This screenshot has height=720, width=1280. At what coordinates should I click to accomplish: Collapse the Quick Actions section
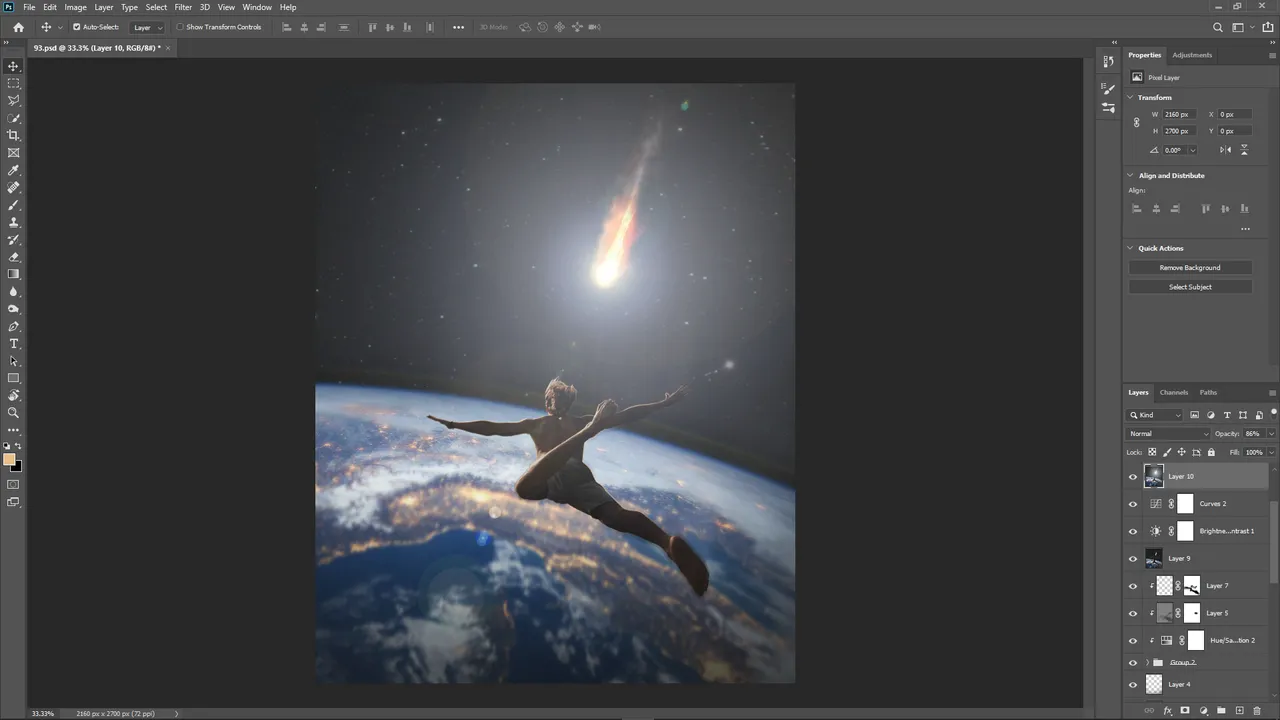click(1131, 248)
